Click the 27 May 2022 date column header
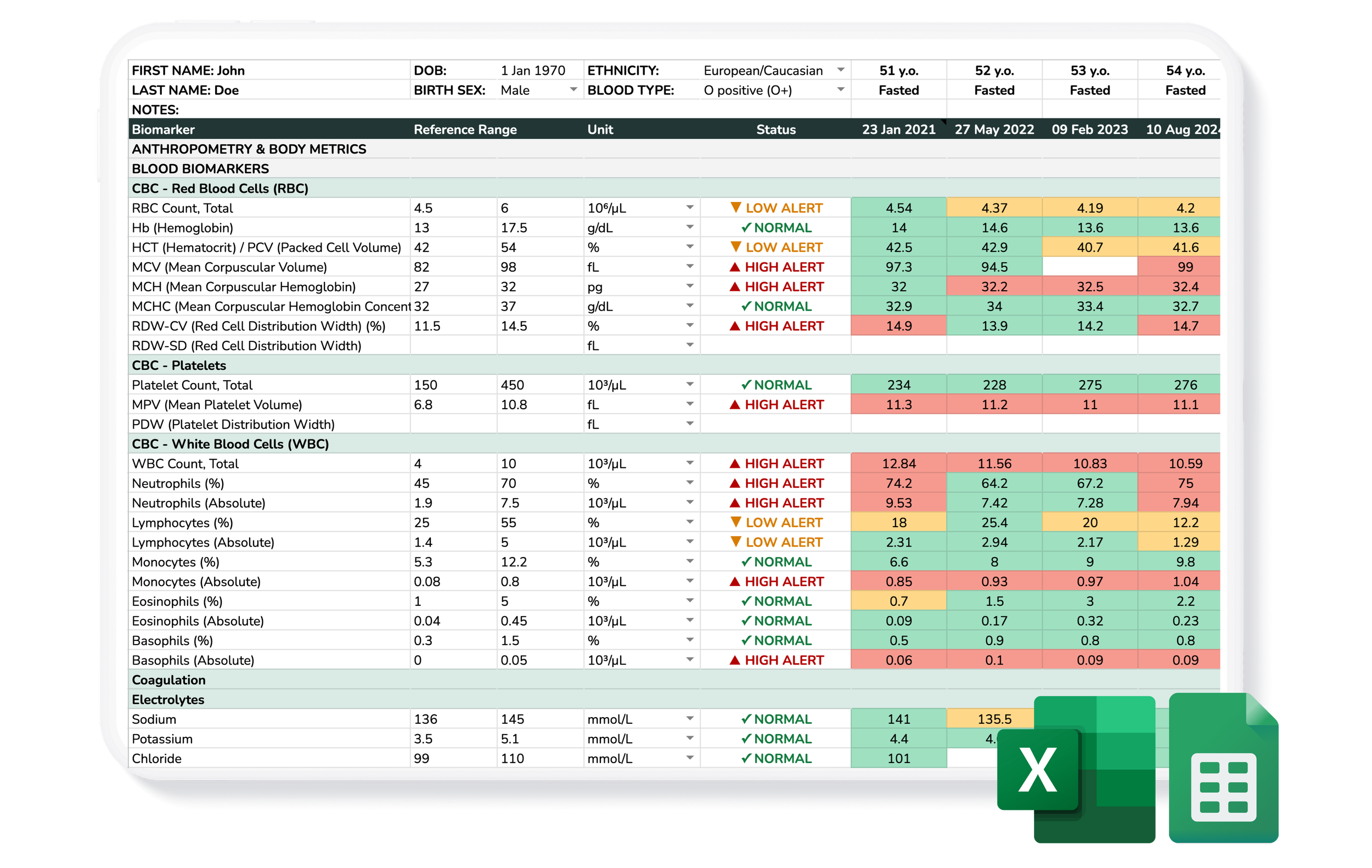Viewport: 1372px width, 868px height. click(994, 129)
